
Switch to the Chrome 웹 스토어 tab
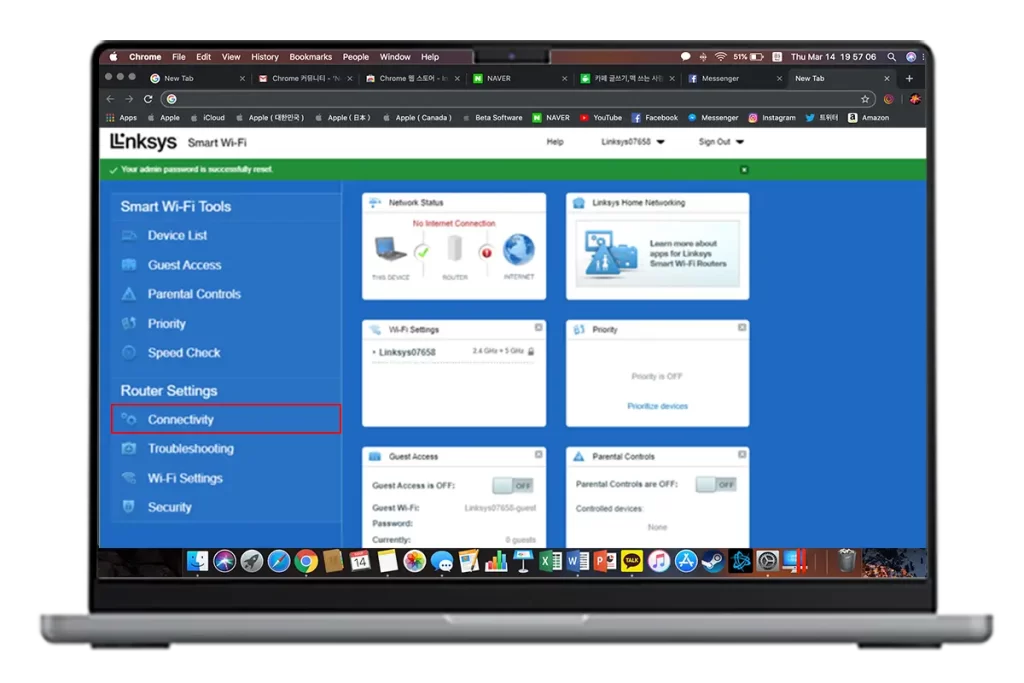(413, 78)
